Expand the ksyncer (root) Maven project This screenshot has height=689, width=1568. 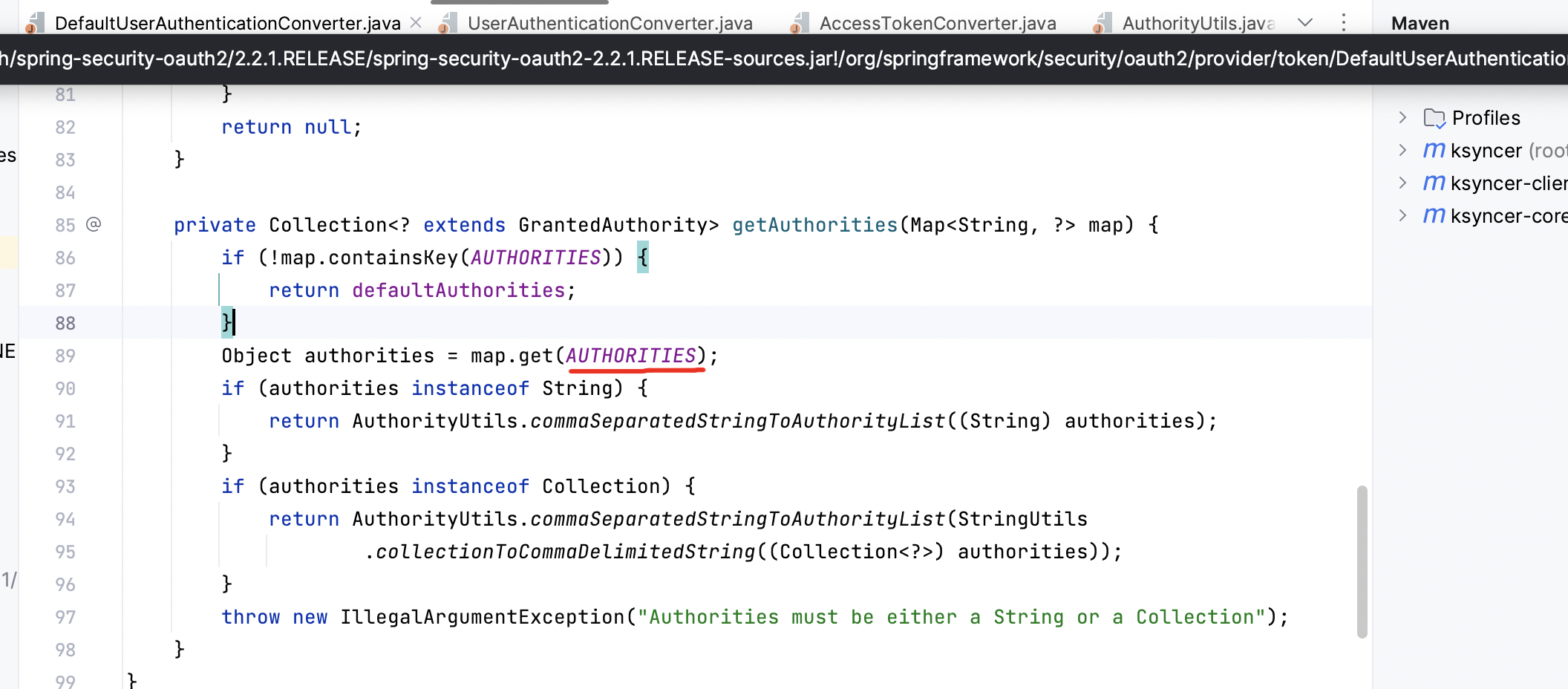click(1402, 150)
